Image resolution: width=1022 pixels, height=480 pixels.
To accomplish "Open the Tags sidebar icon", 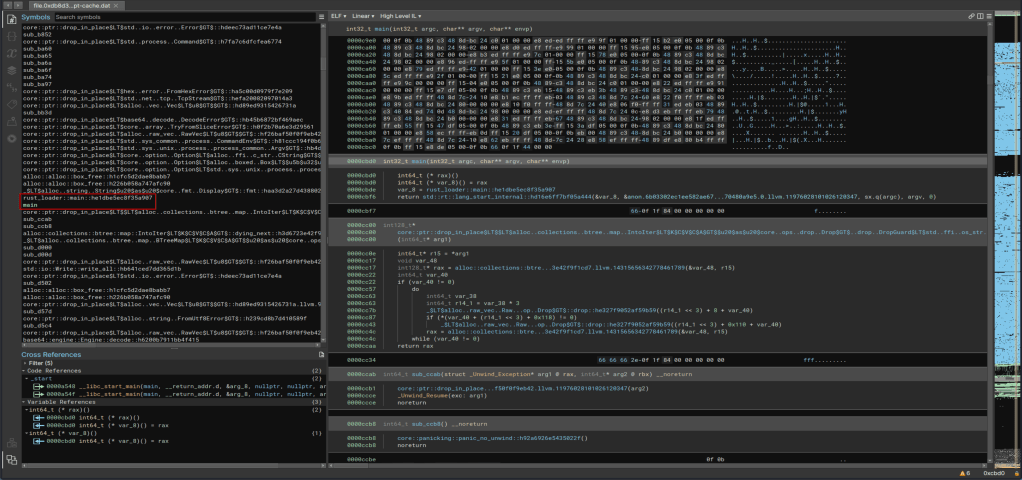I will [10, 104].
